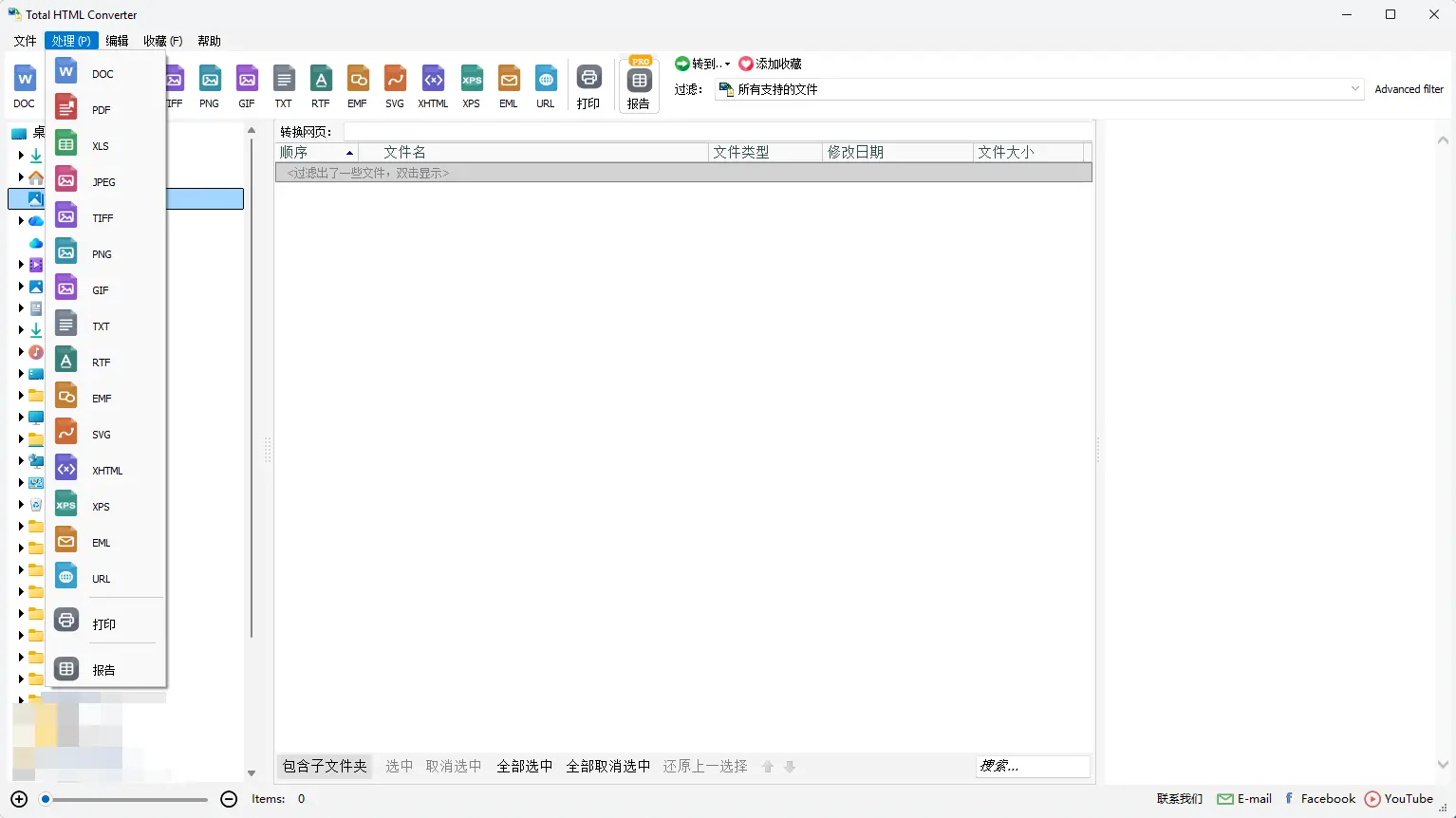This screenshot has height=818, width=1456.
Task: Click the 全部取消选中 uncheck all button
Action: coord(608,766)
